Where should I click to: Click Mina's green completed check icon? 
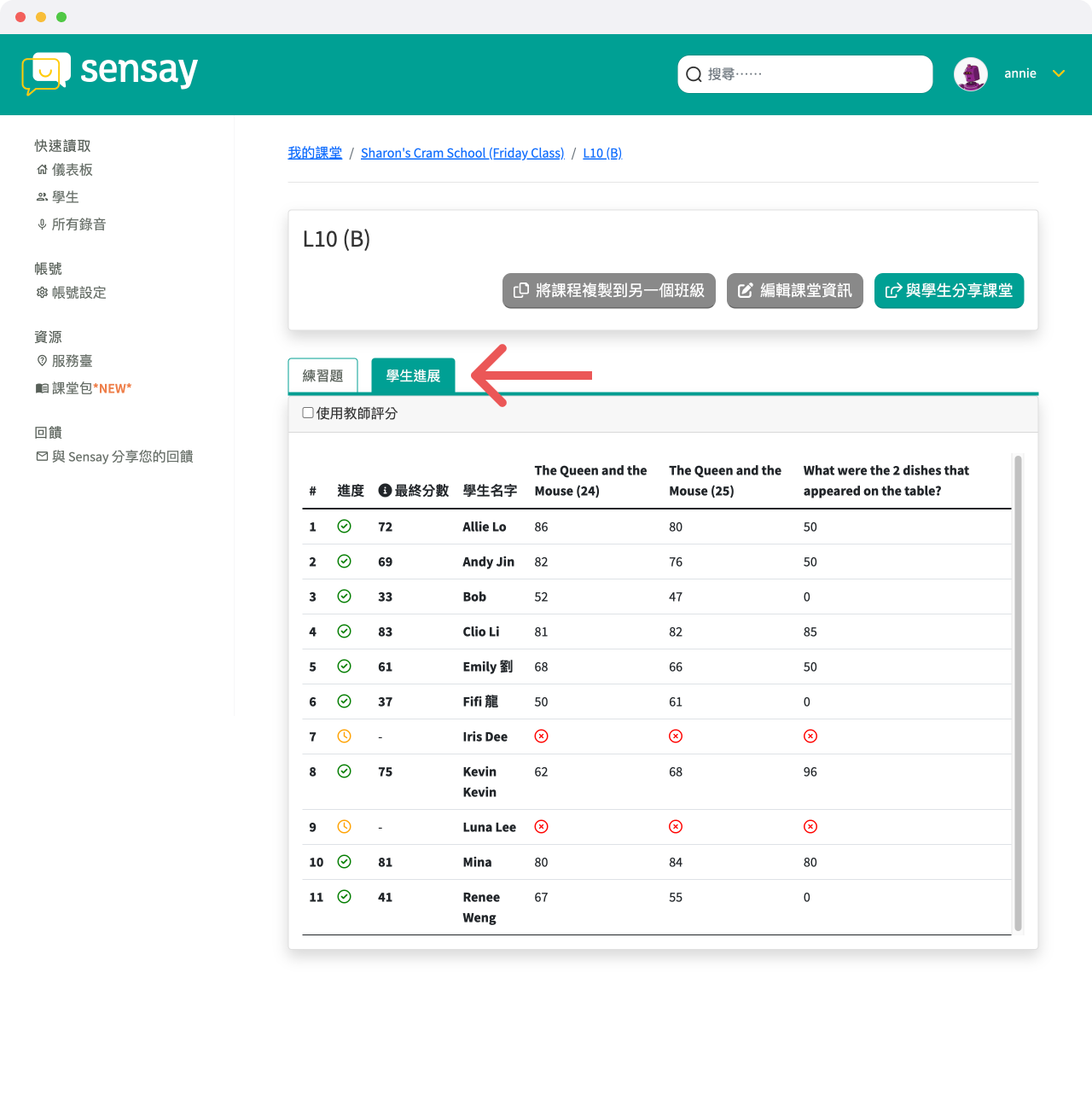[345, 862]
